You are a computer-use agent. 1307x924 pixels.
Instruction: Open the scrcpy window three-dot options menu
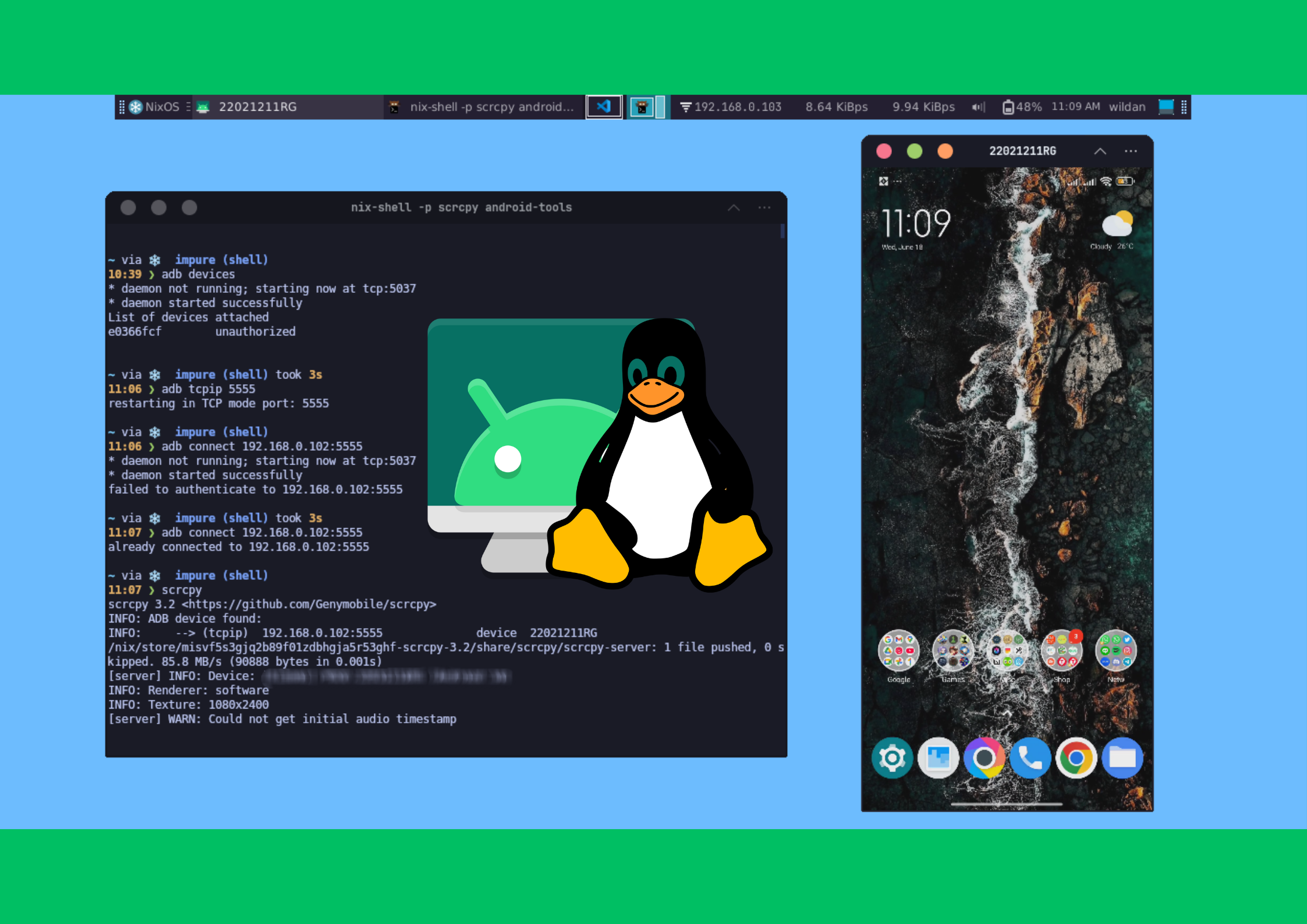tap(1131, 150)
